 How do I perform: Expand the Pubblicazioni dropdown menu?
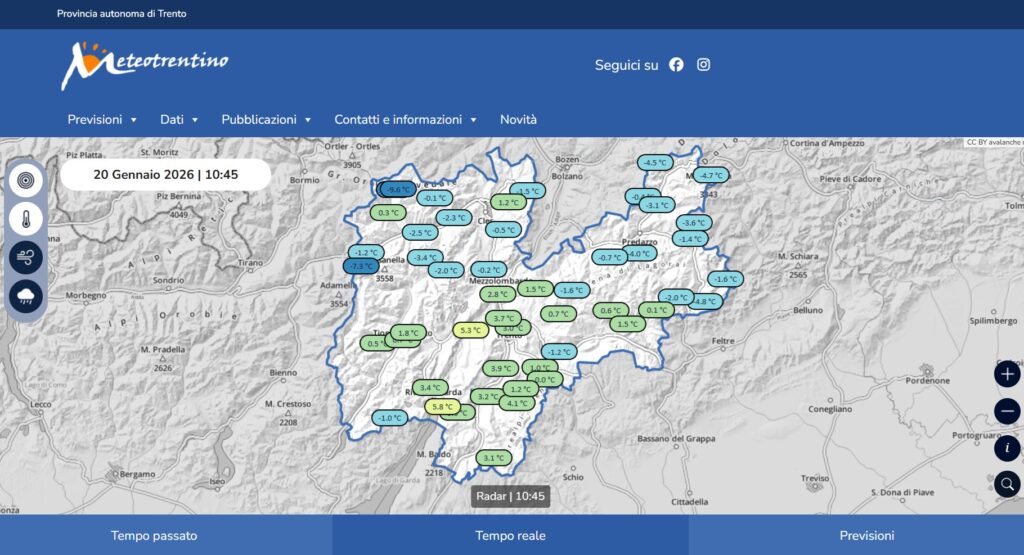(266, 119)
